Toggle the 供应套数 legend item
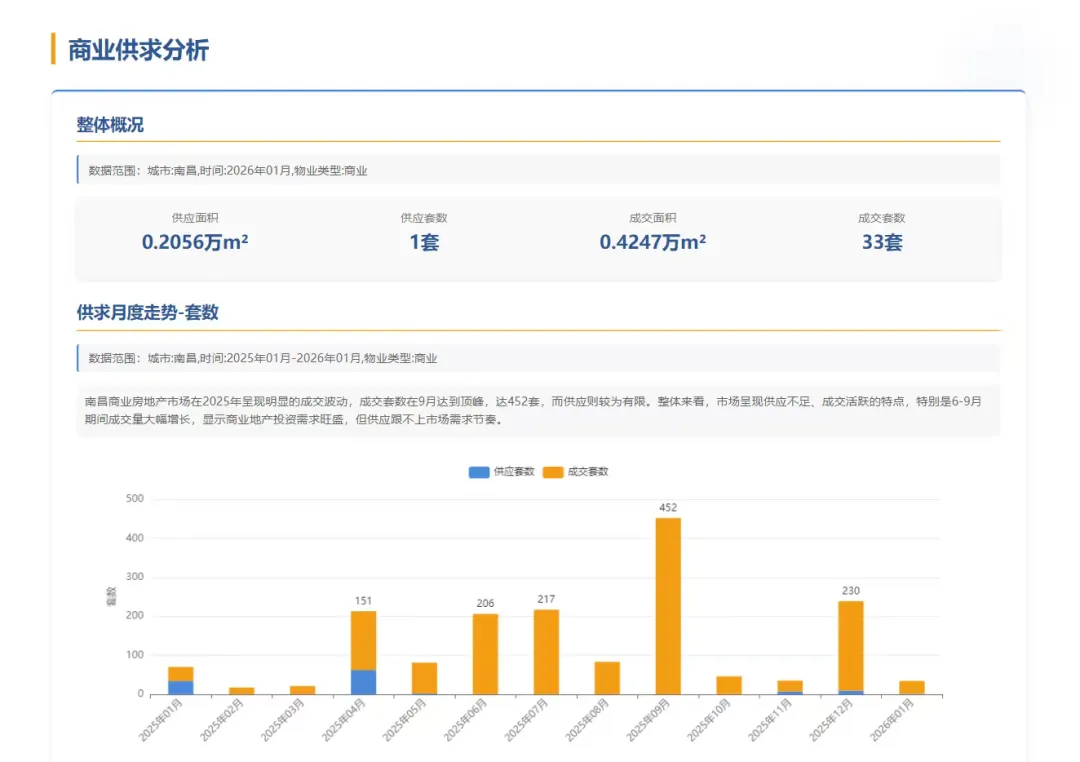Viewport: 1080px width, 762px height. 501,472
